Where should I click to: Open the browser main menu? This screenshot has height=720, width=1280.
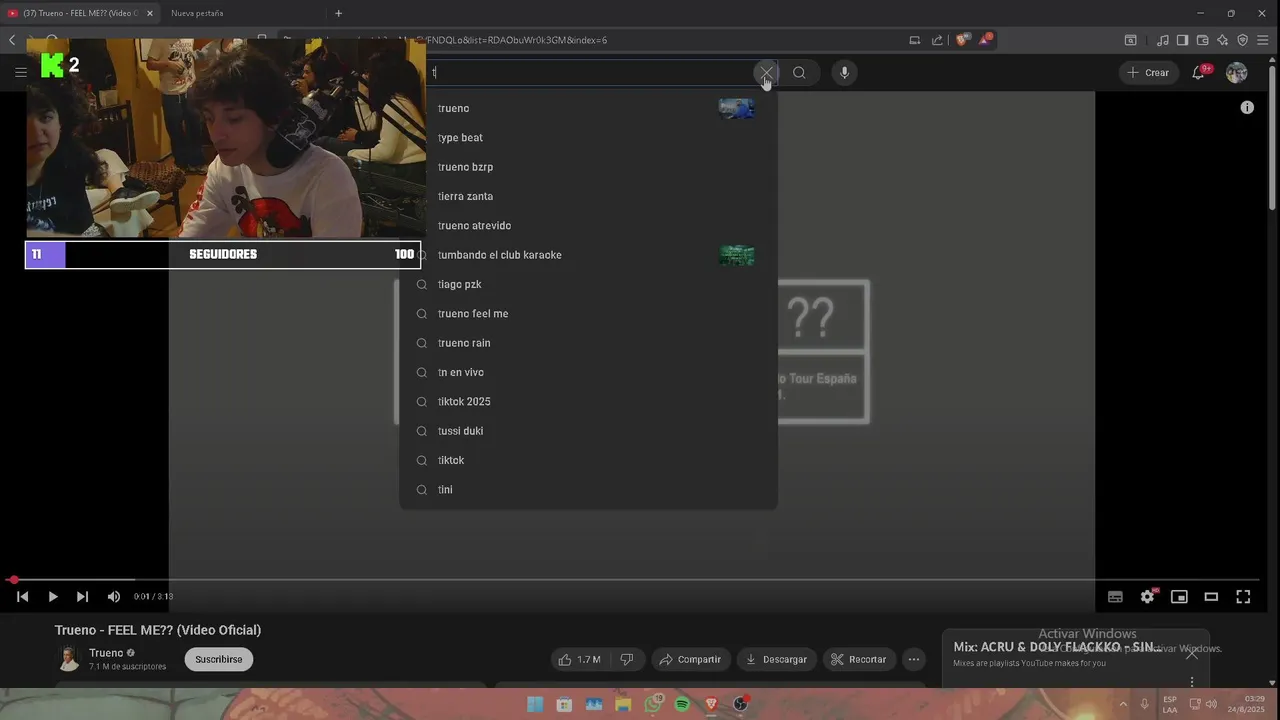[x=1265, y=40]
